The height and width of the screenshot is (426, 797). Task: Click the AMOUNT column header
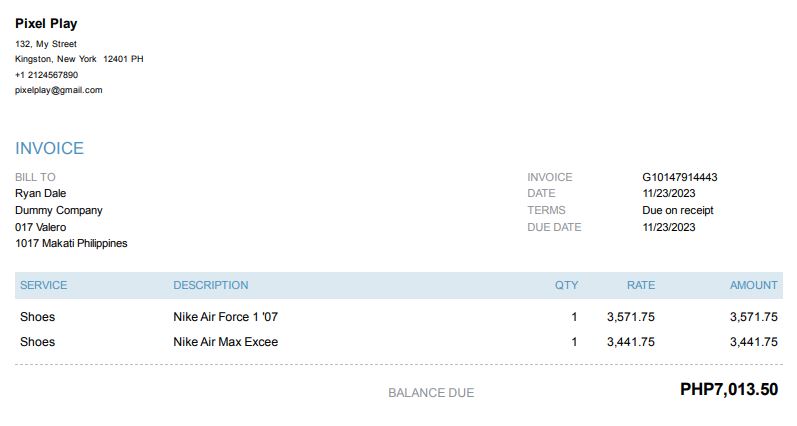pyautogui.click(x=753, y=285)
